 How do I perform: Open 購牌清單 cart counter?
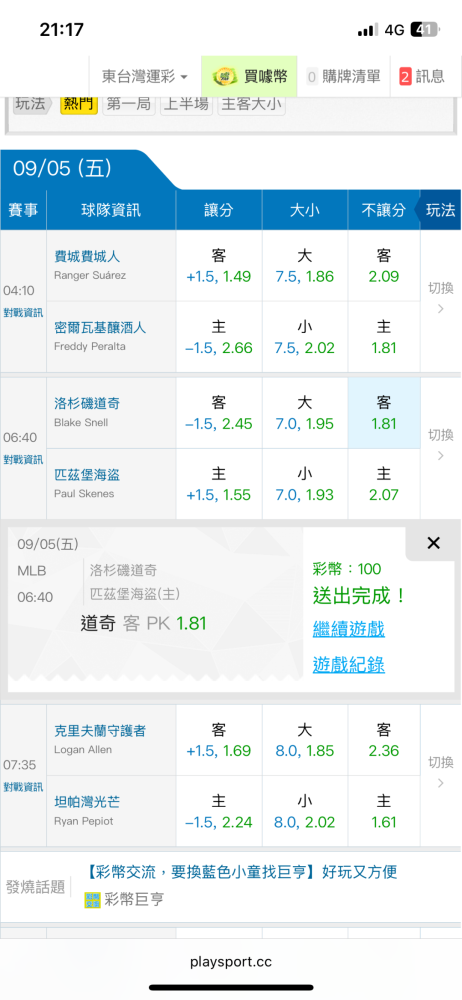click(x=313, y=77)
